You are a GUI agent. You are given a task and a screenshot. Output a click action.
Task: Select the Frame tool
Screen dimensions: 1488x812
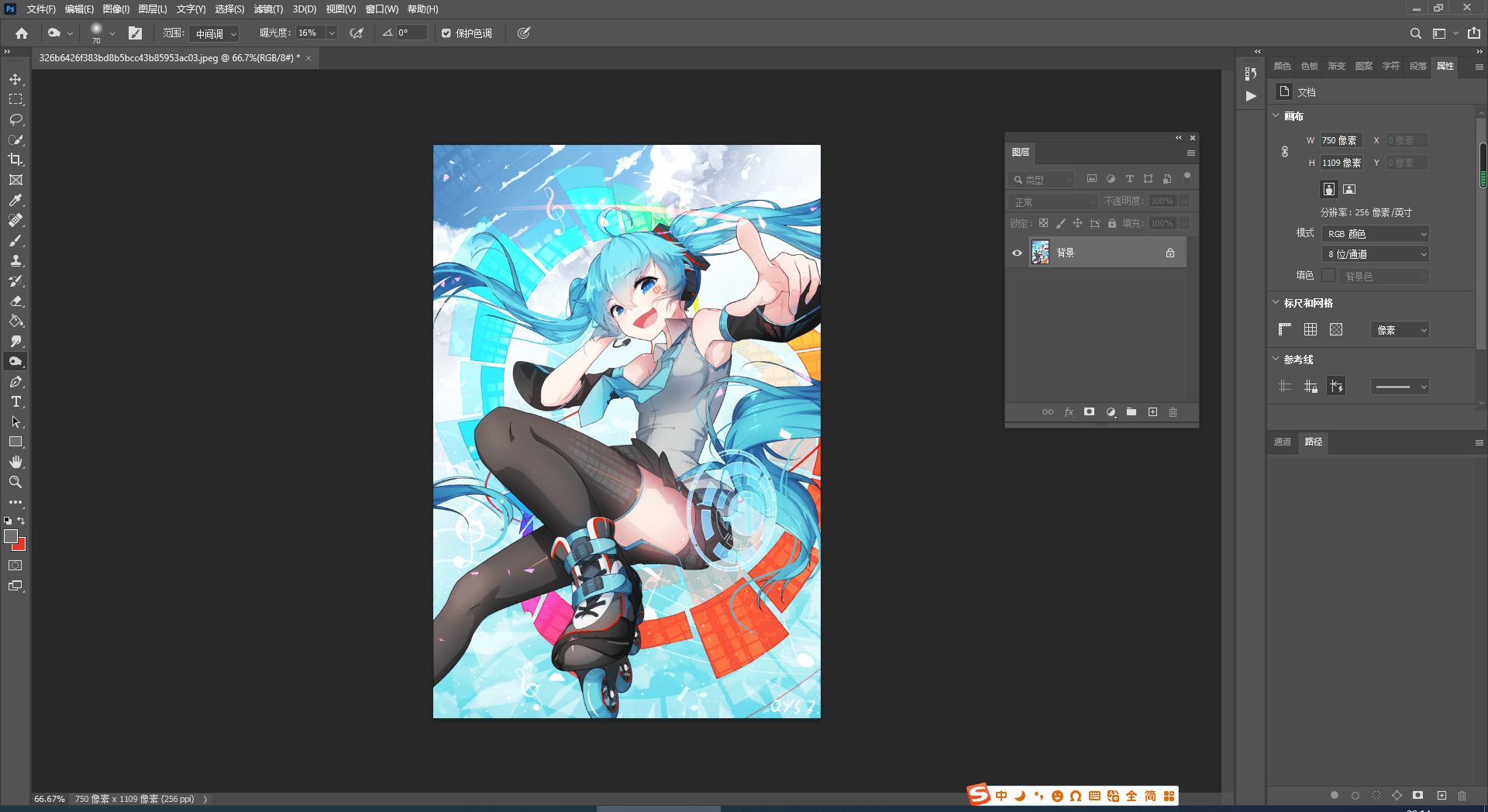click(15, 180)
